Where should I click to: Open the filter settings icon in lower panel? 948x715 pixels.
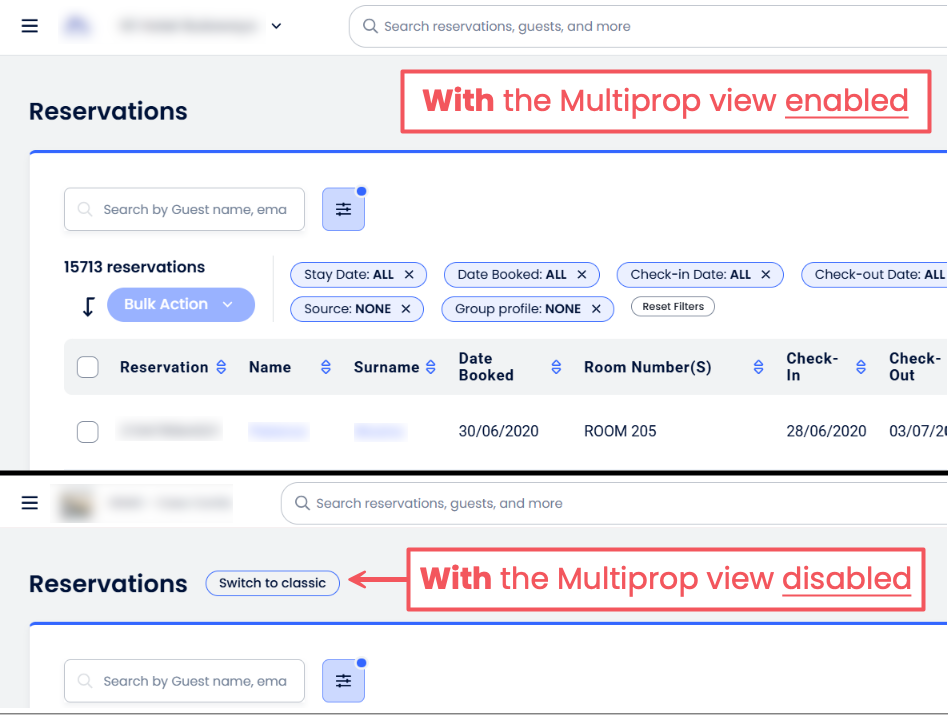[x=343, y=681]
